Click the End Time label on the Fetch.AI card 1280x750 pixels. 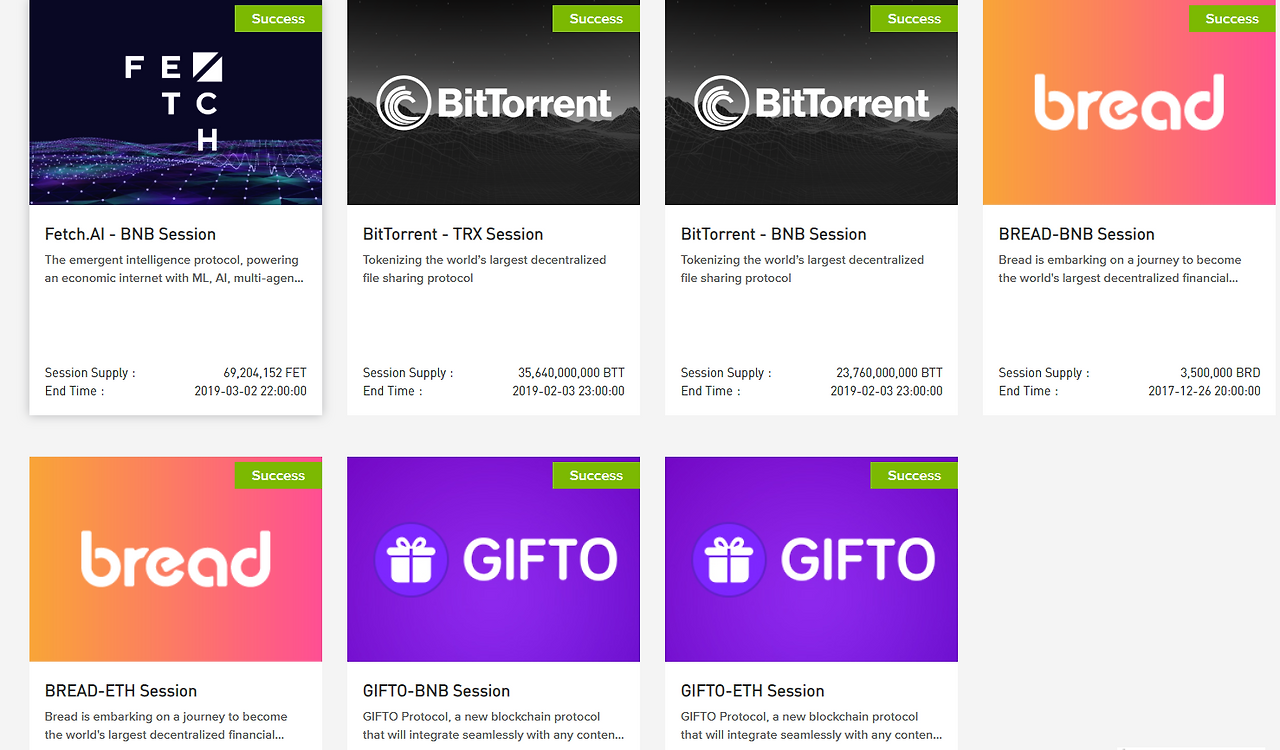click(x=75, y=391)
